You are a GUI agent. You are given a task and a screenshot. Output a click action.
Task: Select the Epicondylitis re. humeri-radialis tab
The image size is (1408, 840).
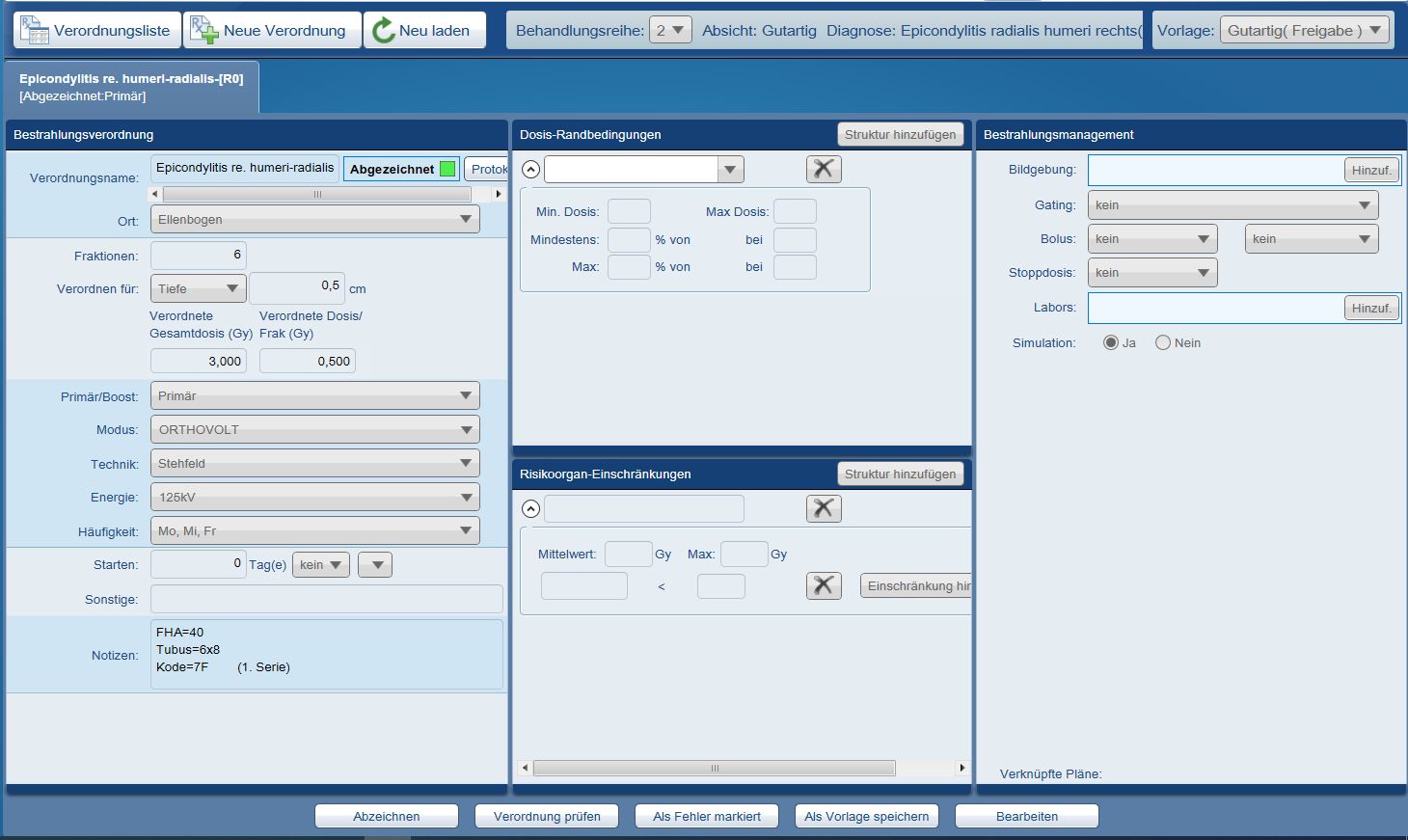tap(131, 87)
